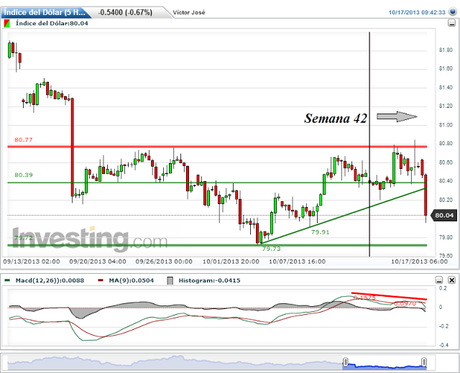Click the Histogram legend icon
The image size is (460, 373).
coord(170,281)
